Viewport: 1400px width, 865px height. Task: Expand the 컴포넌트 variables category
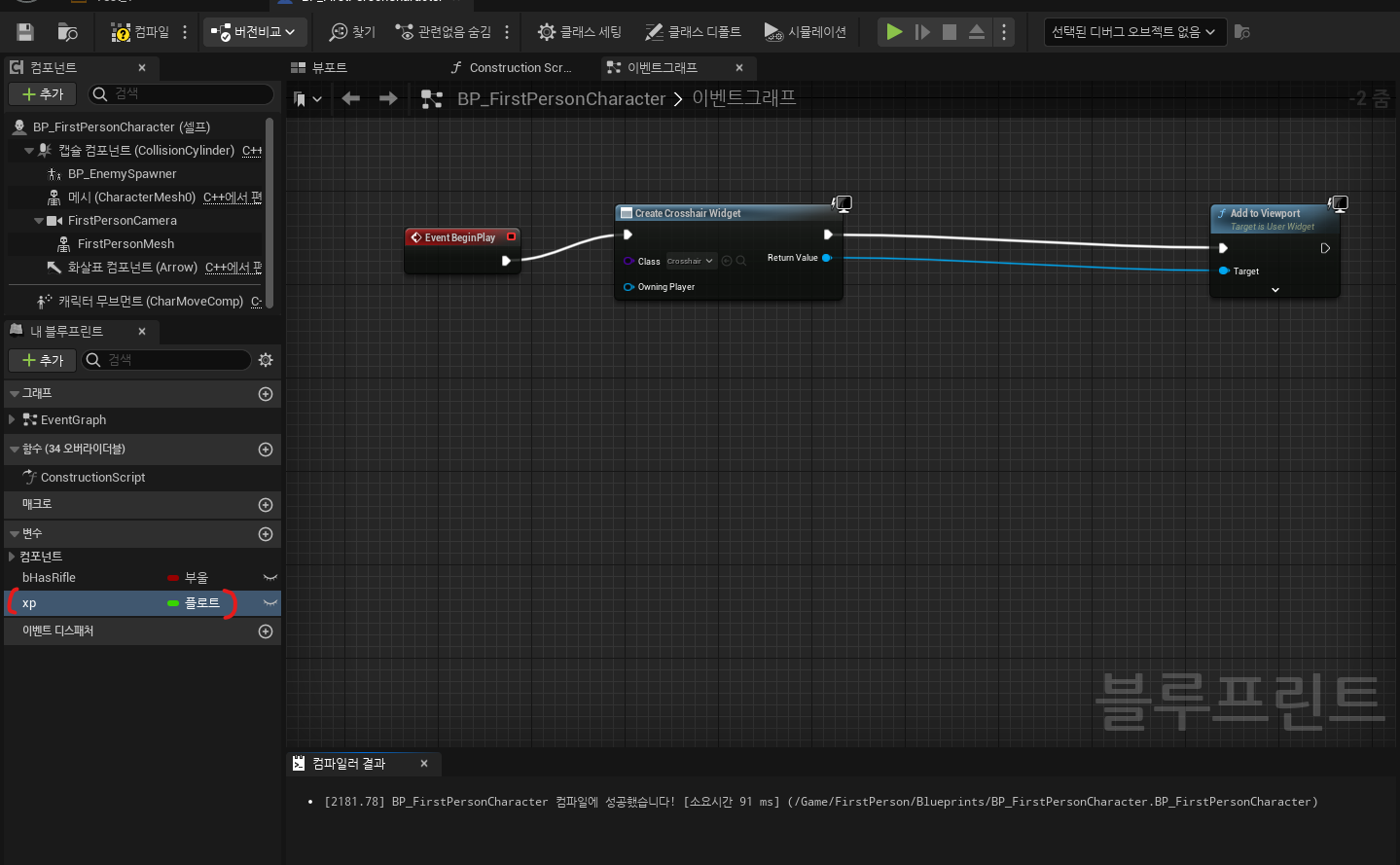(x=12, y=557)
